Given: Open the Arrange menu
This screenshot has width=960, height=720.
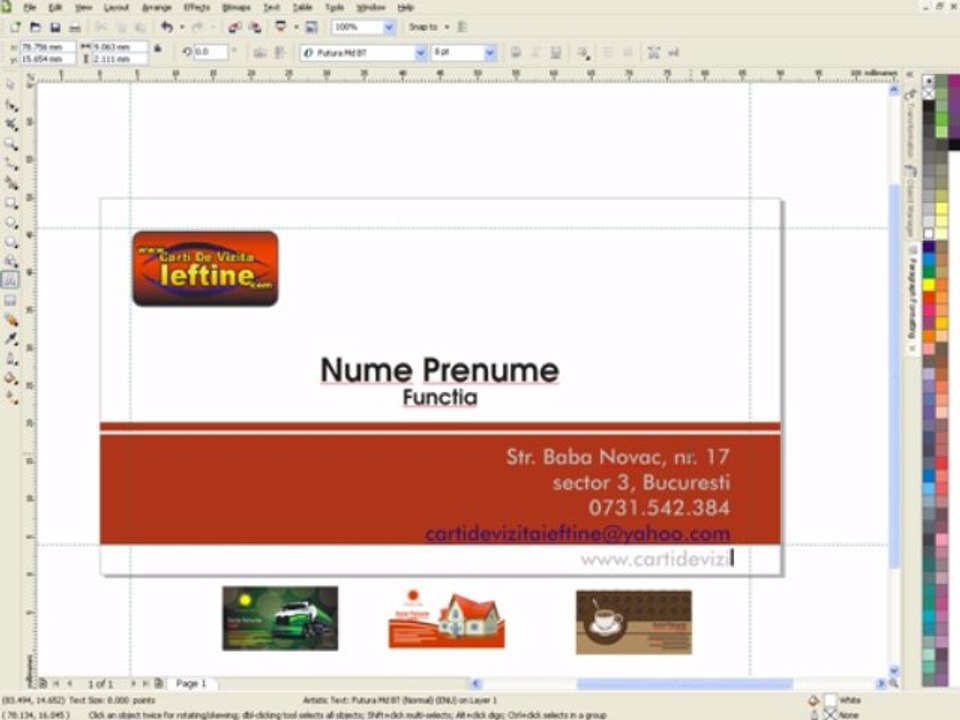Looking at the screenshot, I should point(157,7).
